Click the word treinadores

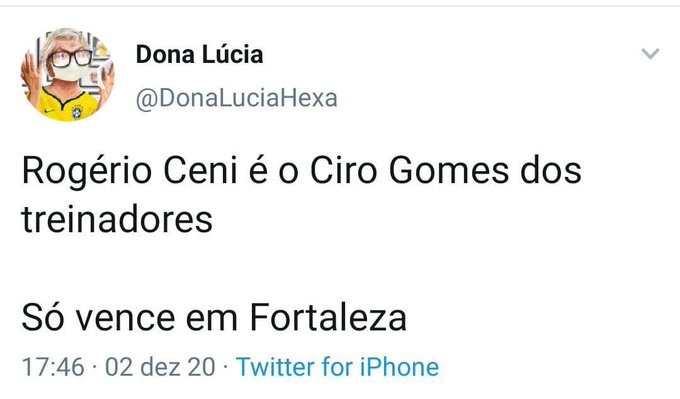(117, 219)
